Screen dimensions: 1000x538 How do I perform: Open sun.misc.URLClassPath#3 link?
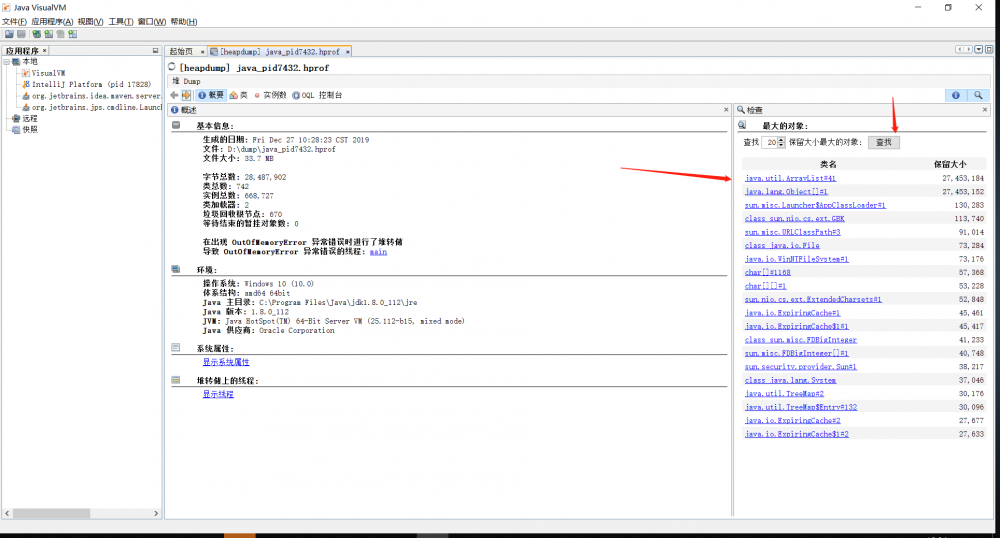coord(793,232)
